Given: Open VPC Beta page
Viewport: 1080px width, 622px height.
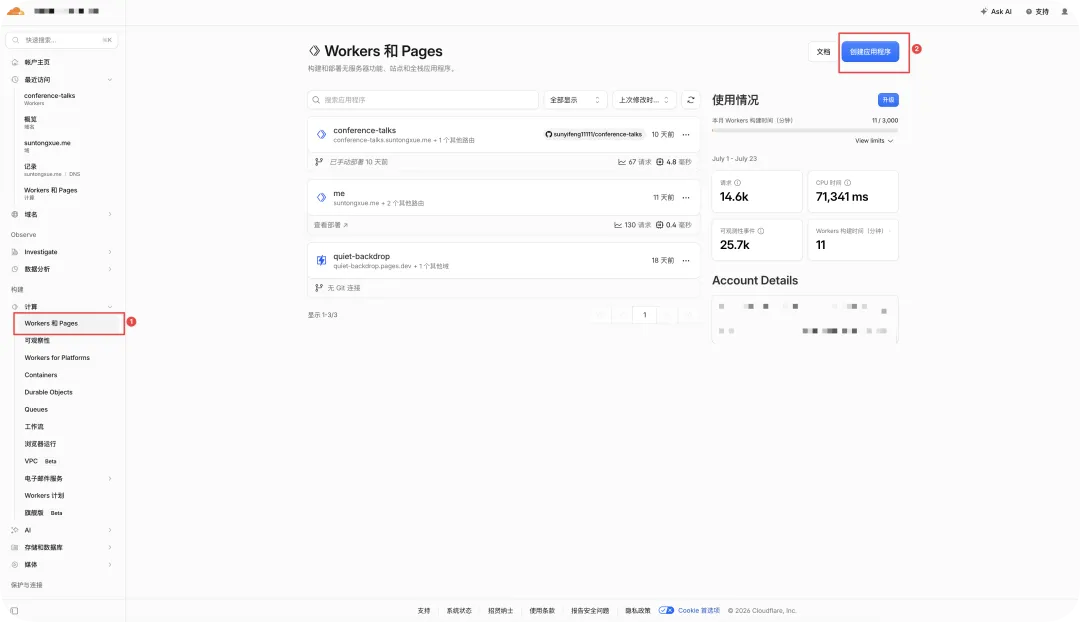Looking at the screenshot, I should [x=40, y=461].
